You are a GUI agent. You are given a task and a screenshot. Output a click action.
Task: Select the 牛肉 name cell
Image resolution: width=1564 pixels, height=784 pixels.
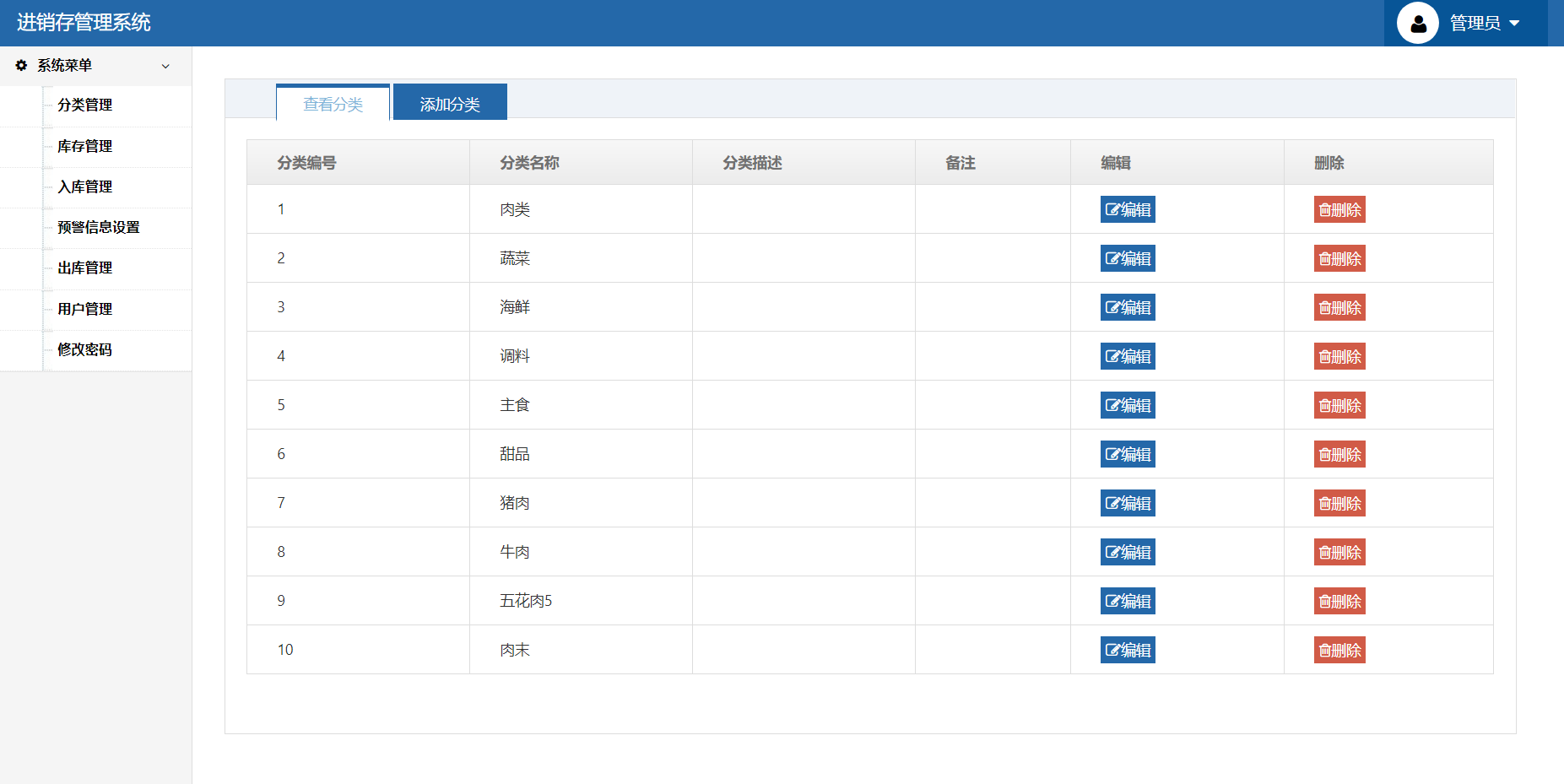coord(581,552)
